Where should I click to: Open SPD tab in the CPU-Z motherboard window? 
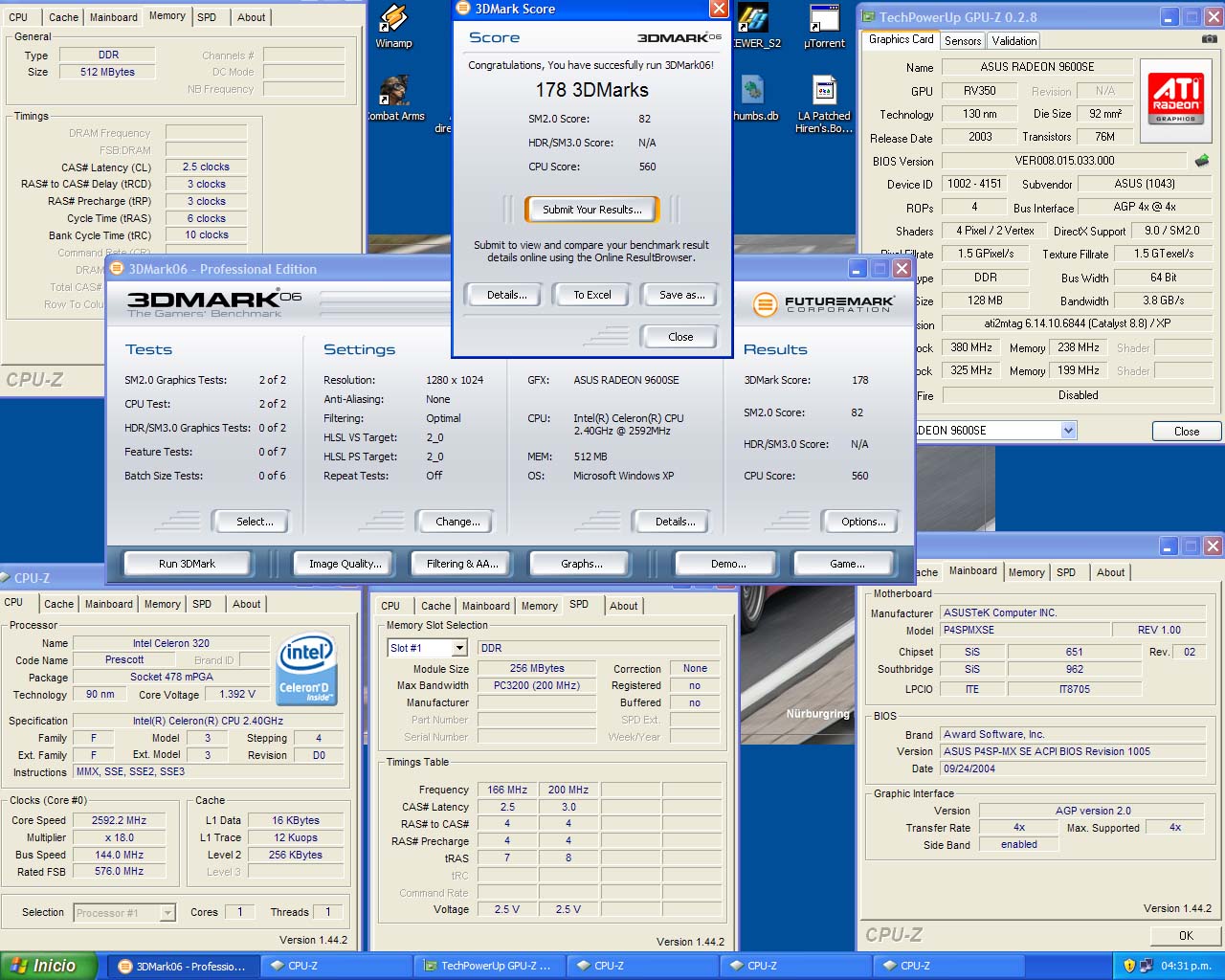tap(1066, 572)
